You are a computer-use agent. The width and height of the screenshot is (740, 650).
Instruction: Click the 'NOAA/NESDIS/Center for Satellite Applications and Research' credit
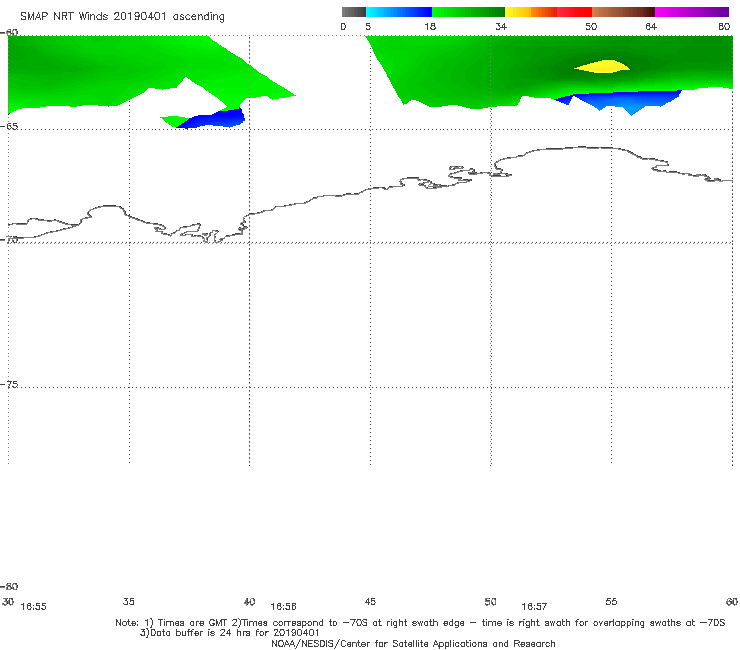(413, 643)
